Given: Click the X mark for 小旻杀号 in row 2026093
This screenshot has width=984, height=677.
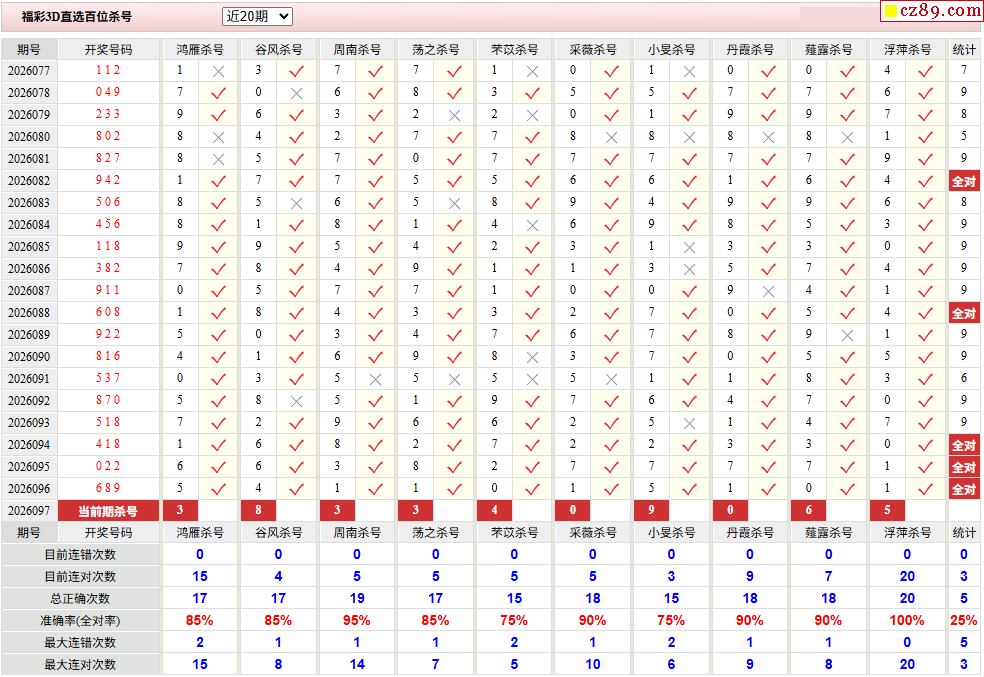Looking at the screenshot, I should coord(689,423).
